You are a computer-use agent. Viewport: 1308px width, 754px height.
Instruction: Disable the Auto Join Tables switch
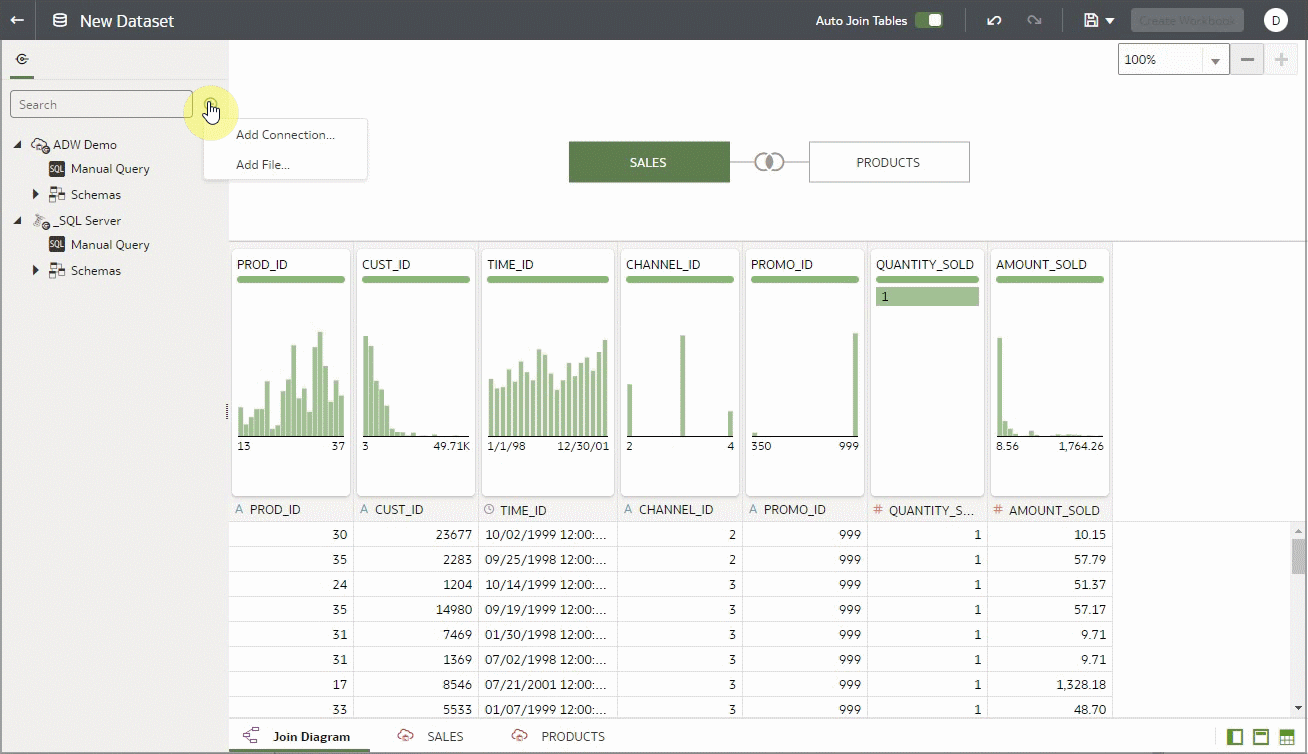[x=928, y=19]
